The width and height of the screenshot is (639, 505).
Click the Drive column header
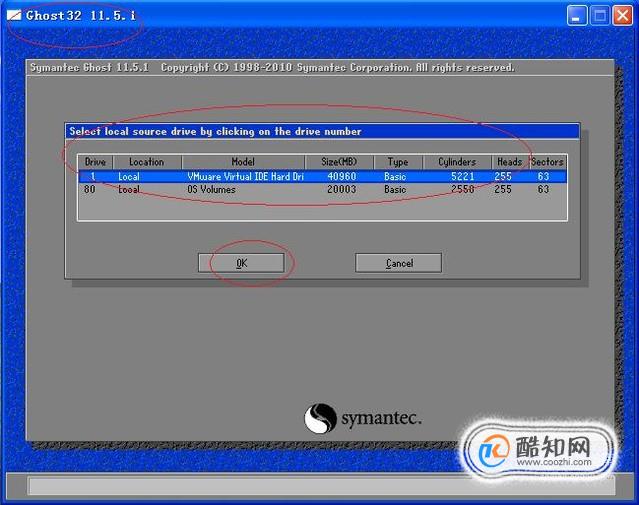(95, 162)
